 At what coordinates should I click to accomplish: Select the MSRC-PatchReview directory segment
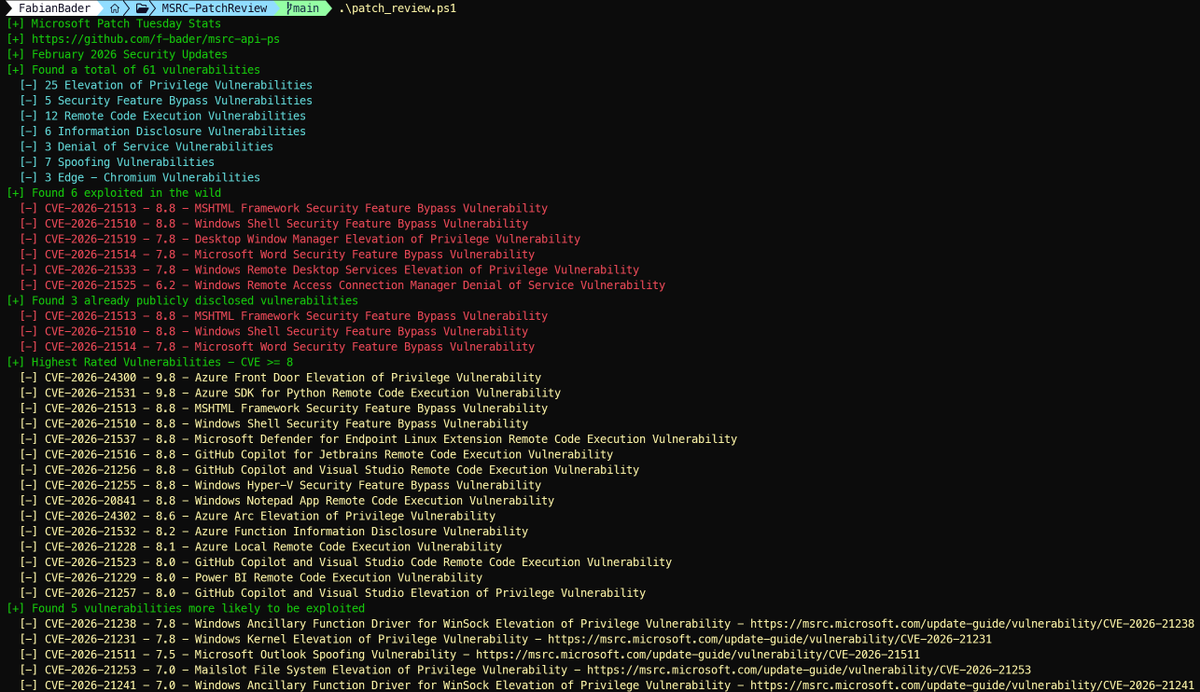pyautogui.click(x=214, y=8)
